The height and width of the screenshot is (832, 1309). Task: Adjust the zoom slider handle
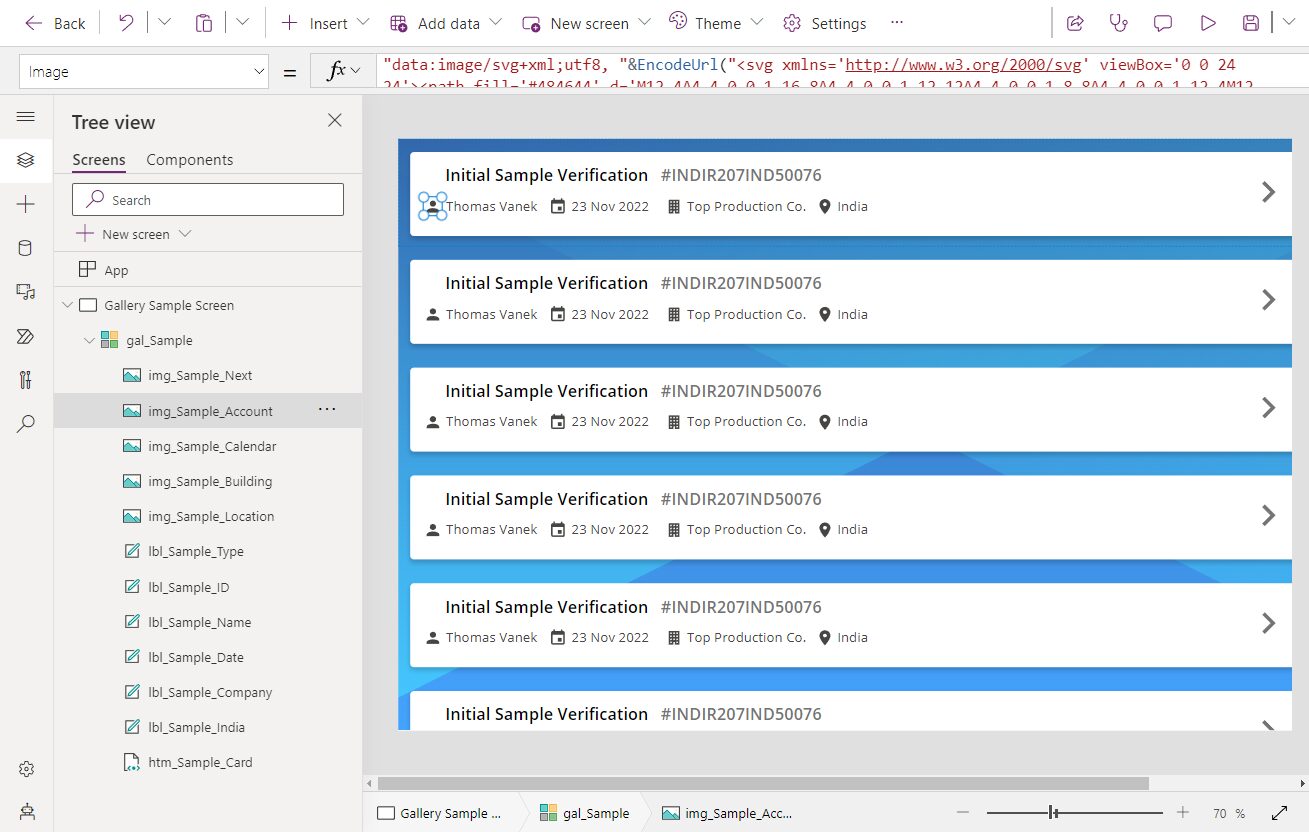coord(1053,813)
